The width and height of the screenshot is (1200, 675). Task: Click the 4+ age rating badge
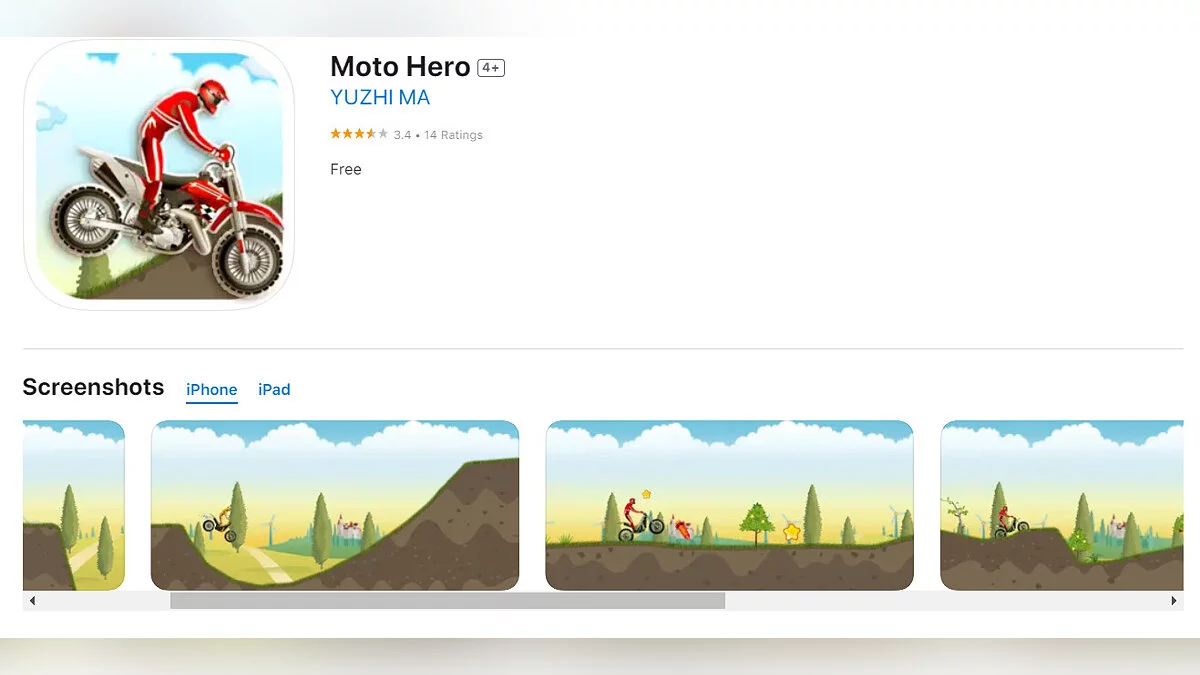pos(491,68)
